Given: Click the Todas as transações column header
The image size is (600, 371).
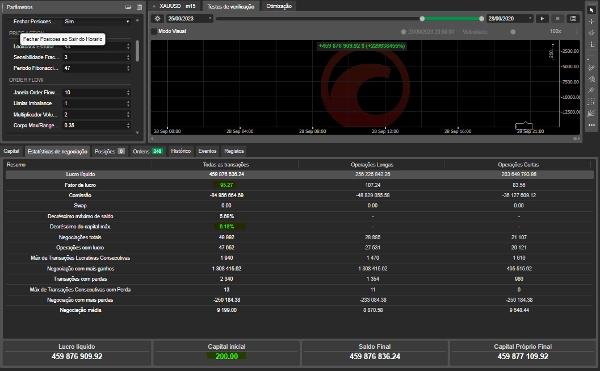Looking at the screenshot, I should click(x=226, y=165).
